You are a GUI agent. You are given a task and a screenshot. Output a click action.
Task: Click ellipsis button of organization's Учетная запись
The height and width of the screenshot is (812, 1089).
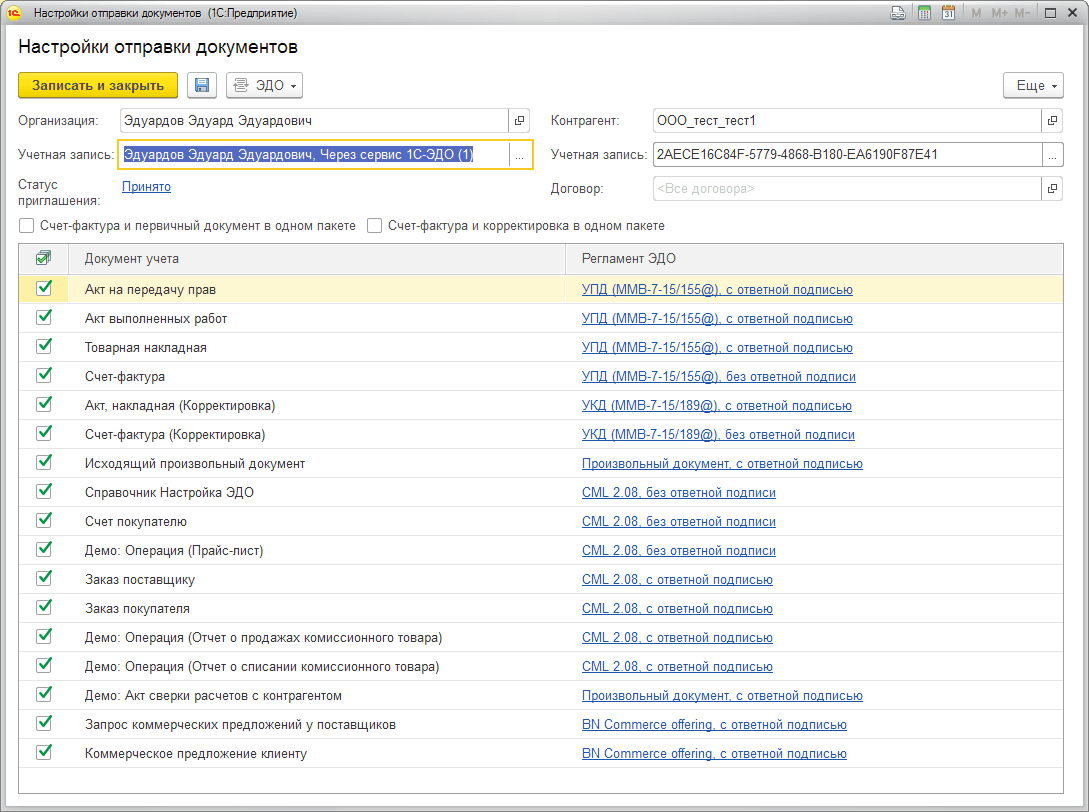click(519, 156)
